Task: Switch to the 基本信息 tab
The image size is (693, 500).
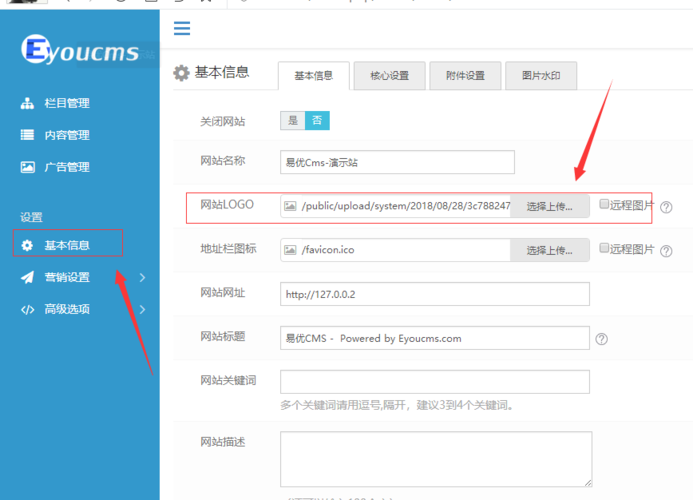Action: 314,76
